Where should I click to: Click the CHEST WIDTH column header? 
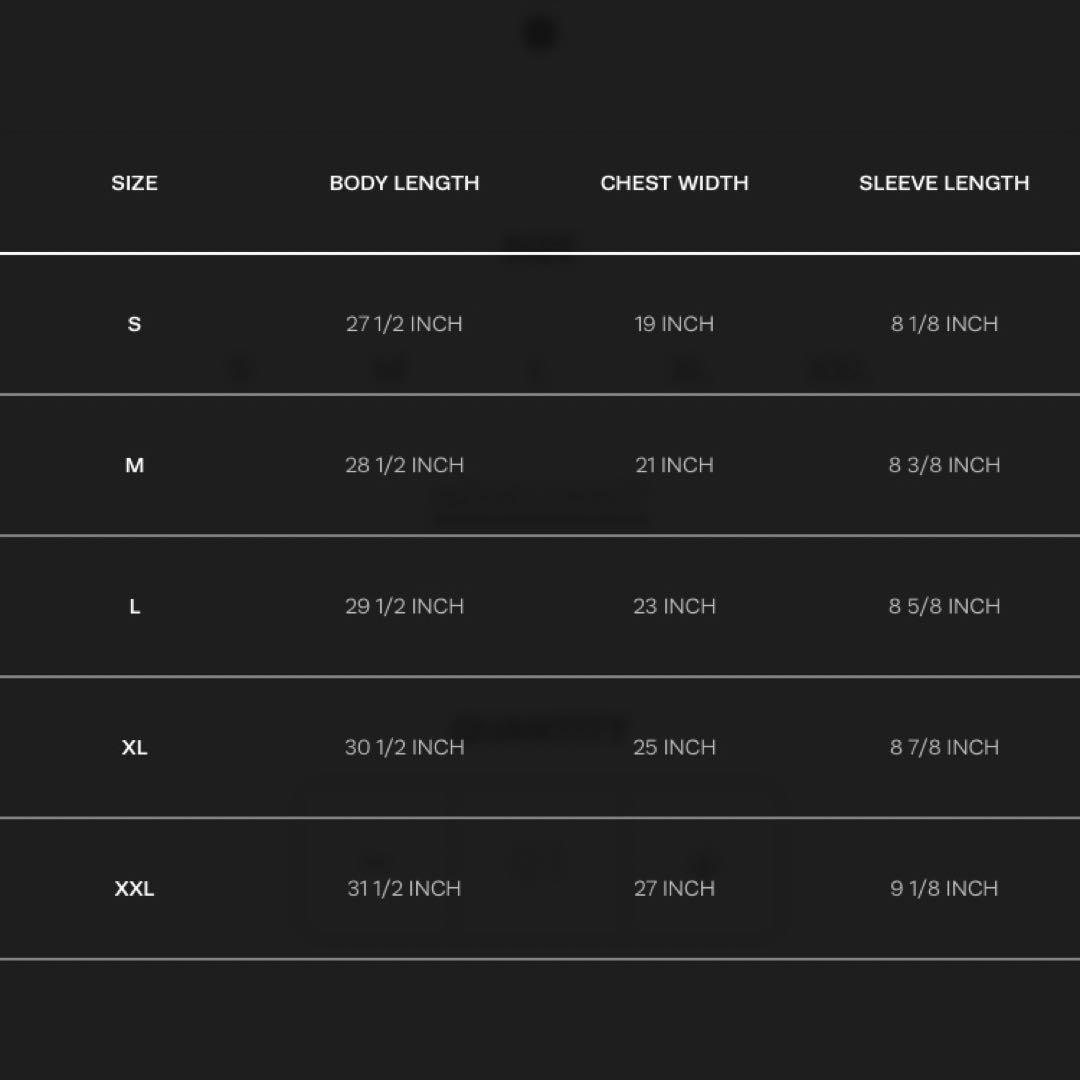(x=674, y=183)
